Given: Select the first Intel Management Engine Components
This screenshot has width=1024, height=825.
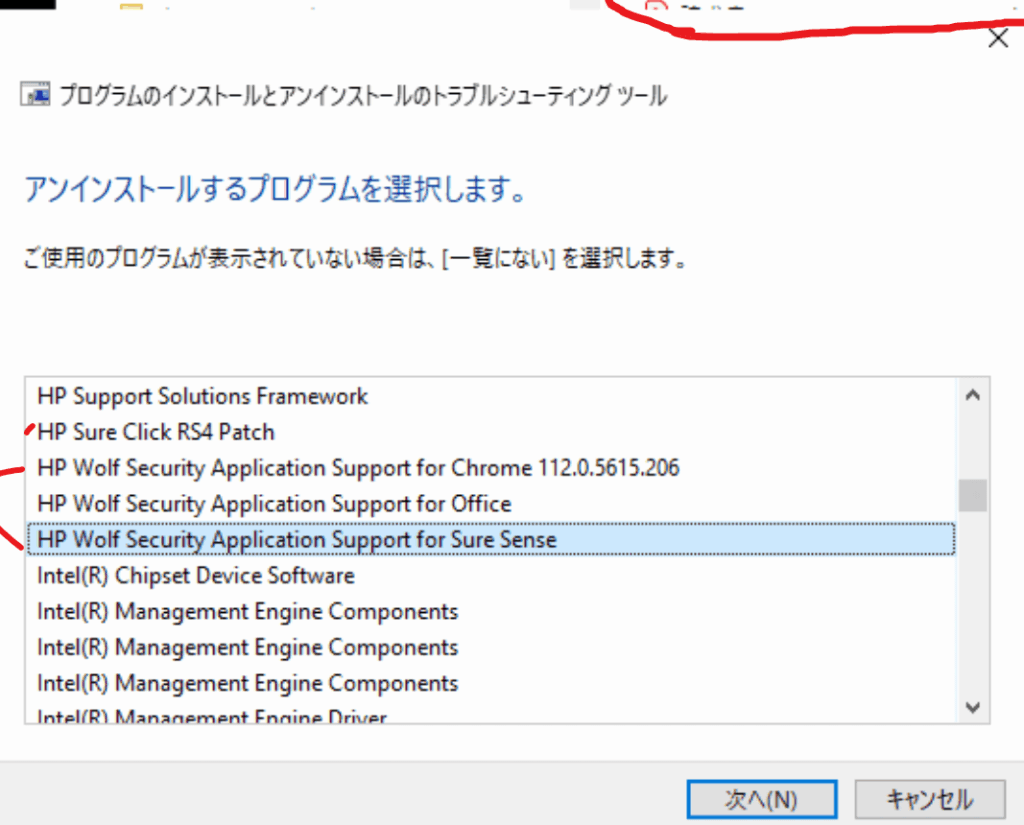Looking at the screenshot, I should click(247, 612).
